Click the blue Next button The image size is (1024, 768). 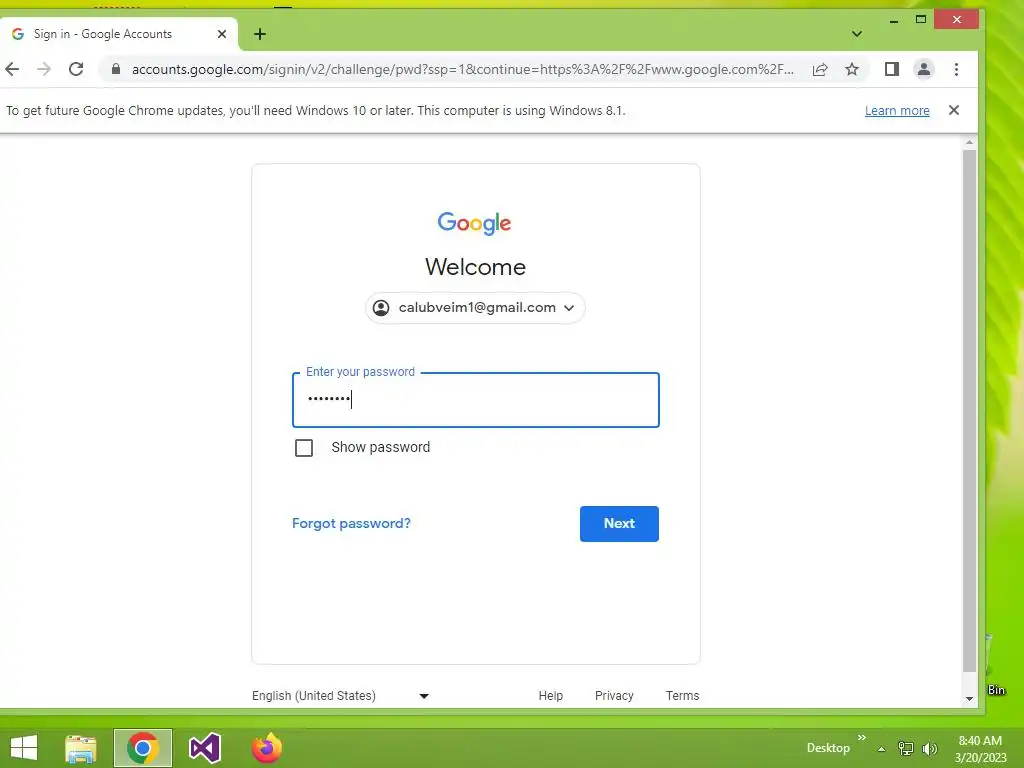coord(619,524)
